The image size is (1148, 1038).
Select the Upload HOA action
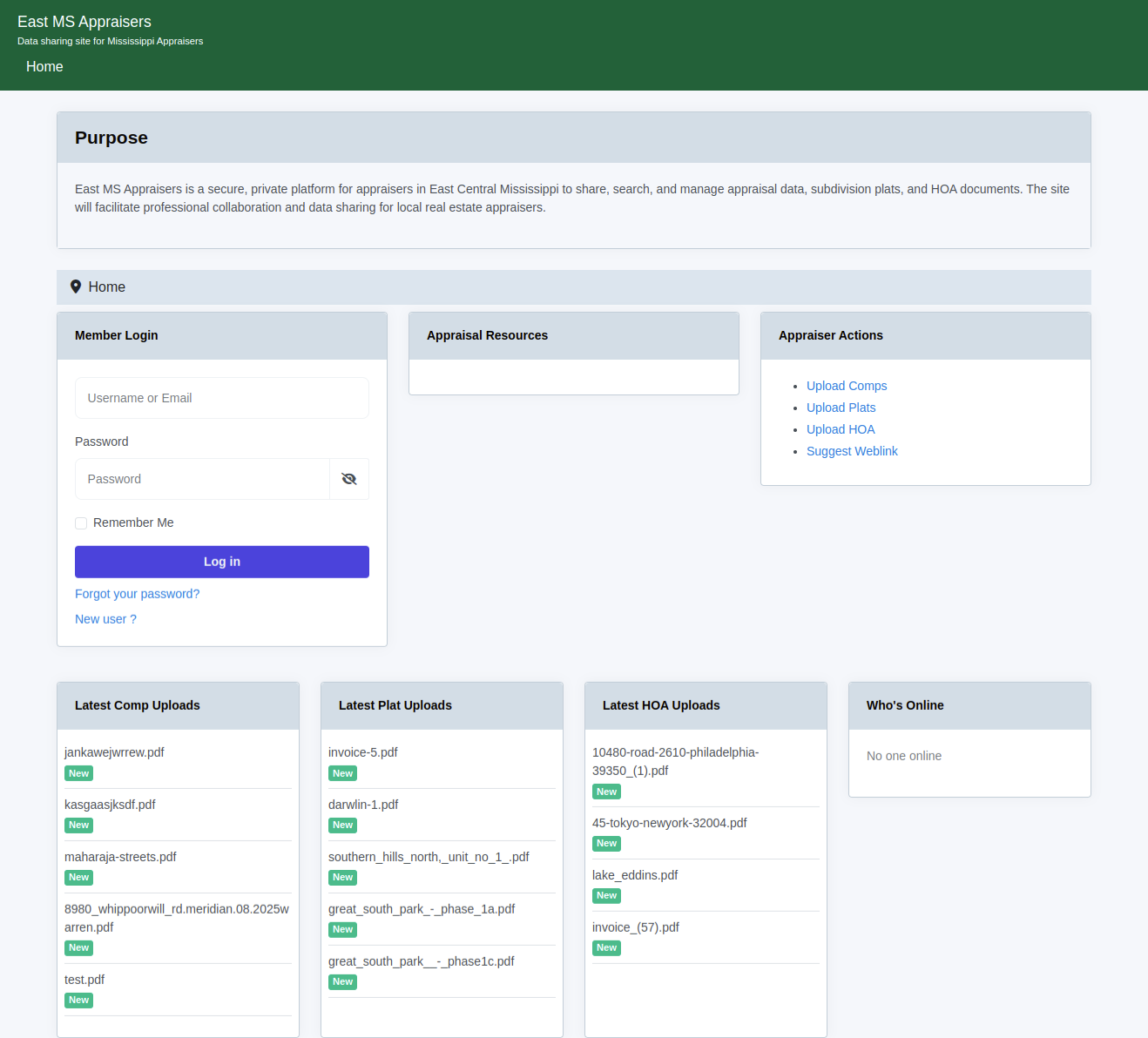tap(841, 429)
